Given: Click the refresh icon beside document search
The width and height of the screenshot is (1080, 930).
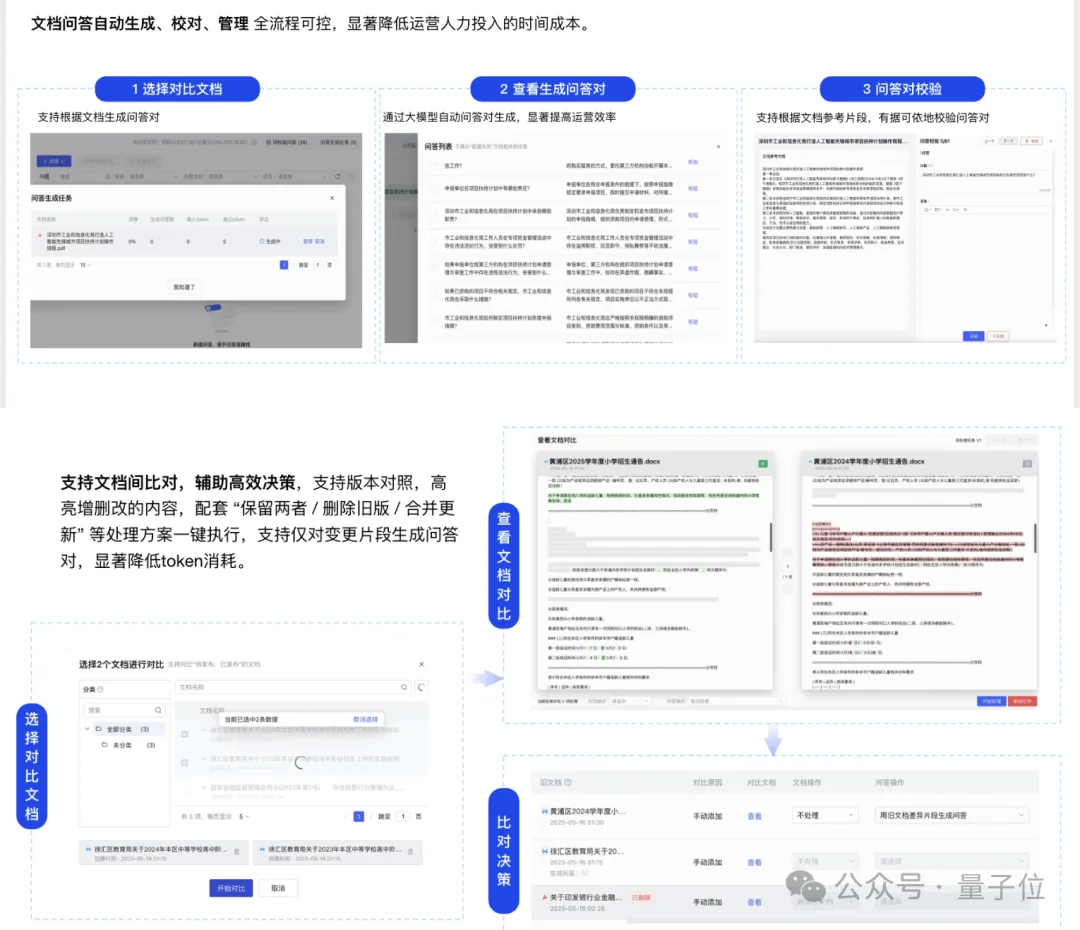Looking at the screenshot, I should (x=419, y=688).
